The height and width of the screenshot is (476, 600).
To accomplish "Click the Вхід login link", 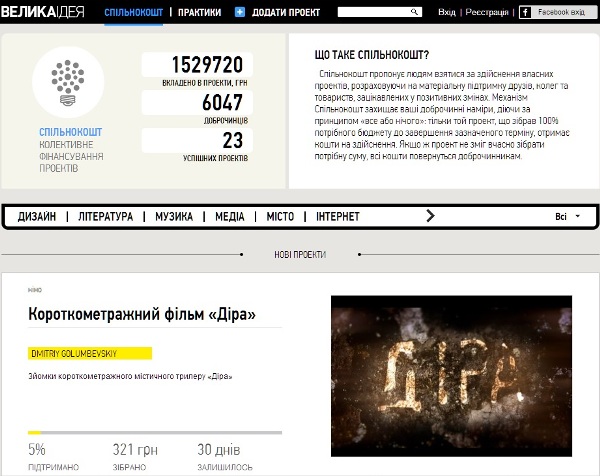I will click(x=446, y=13).
